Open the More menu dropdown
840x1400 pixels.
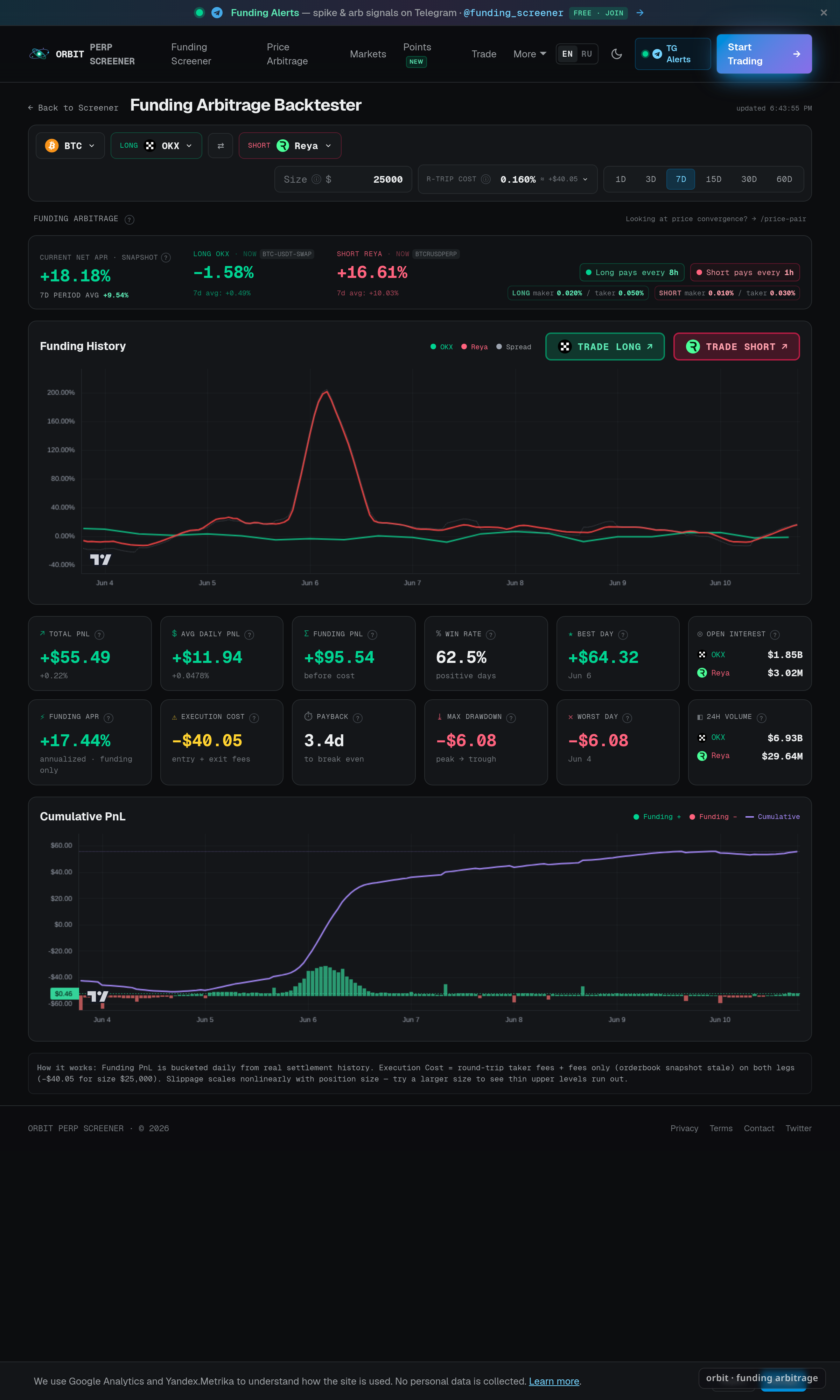(530, 54)
